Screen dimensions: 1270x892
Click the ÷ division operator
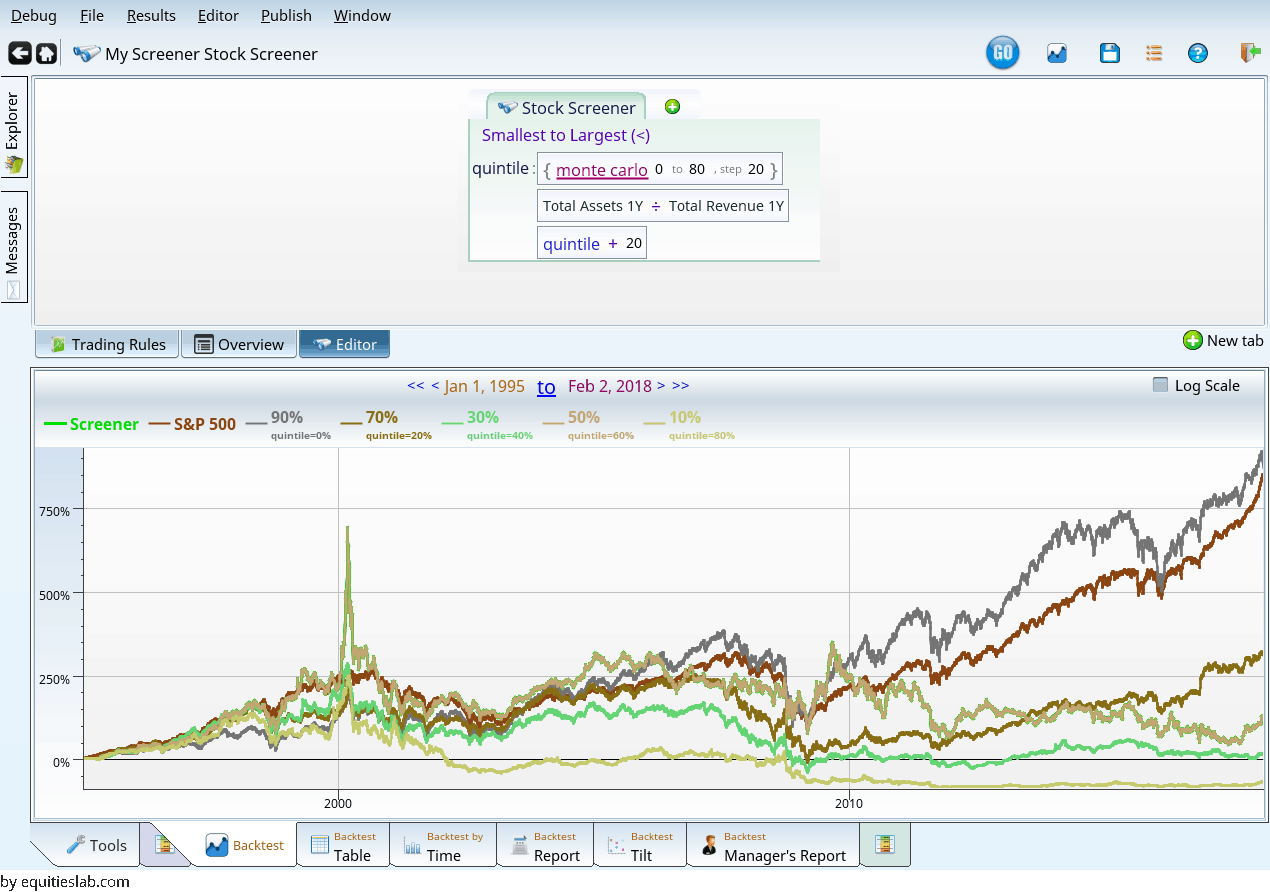pos(656,206)
